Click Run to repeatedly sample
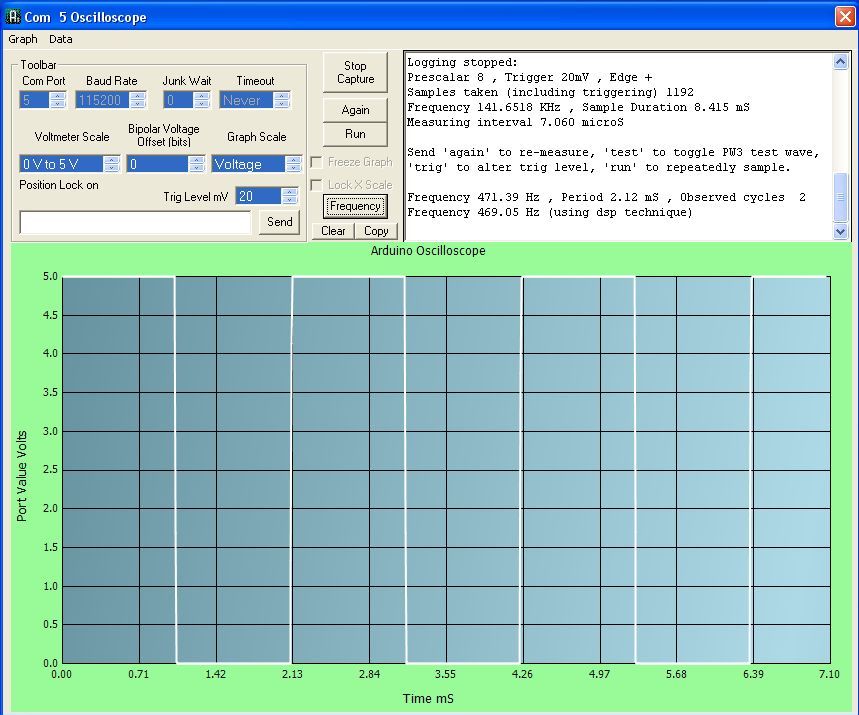This screenshot has width=859, height=715. 355,134
